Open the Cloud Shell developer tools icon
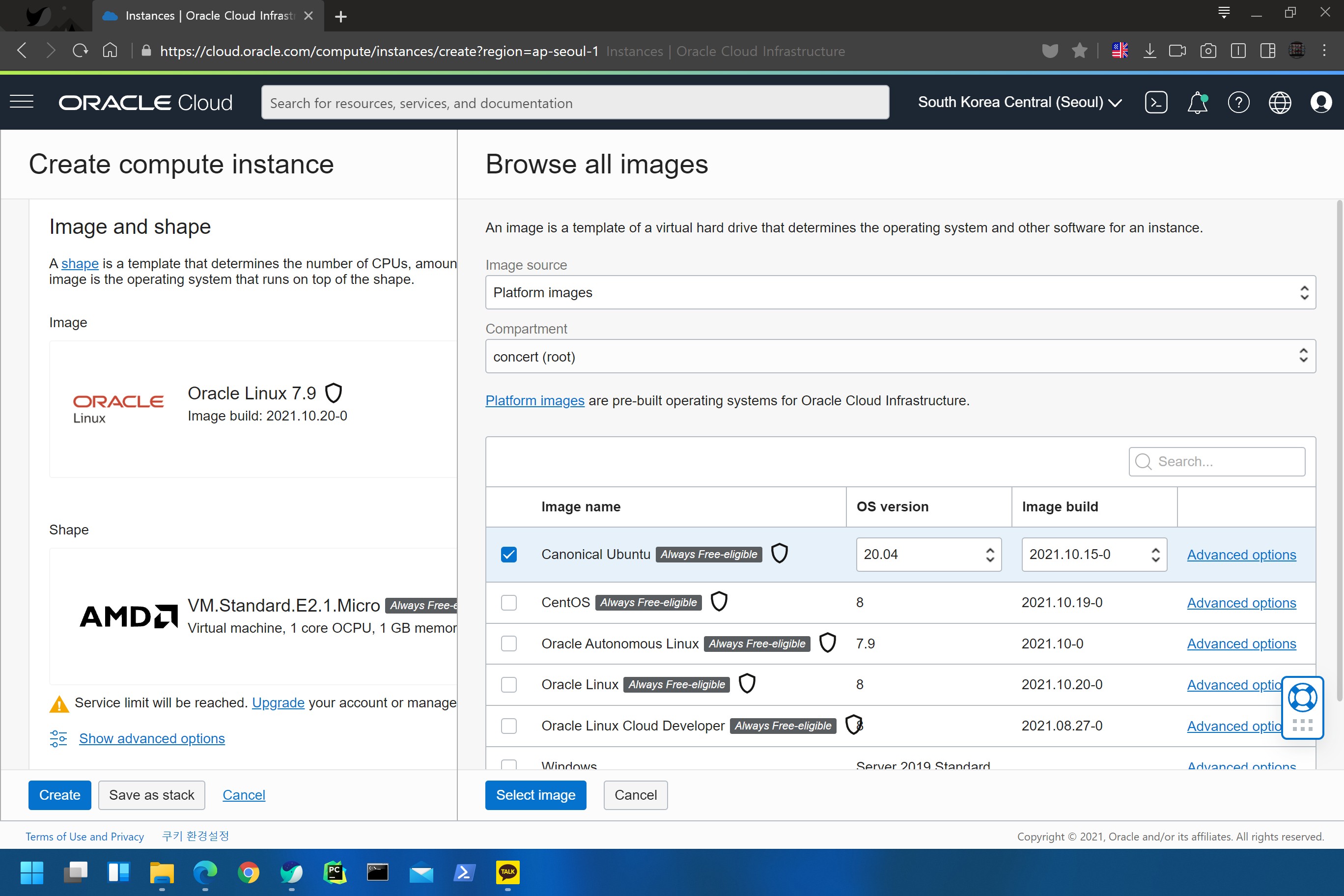Viewport: 1344px width, 896px height. pos(1155,103)
